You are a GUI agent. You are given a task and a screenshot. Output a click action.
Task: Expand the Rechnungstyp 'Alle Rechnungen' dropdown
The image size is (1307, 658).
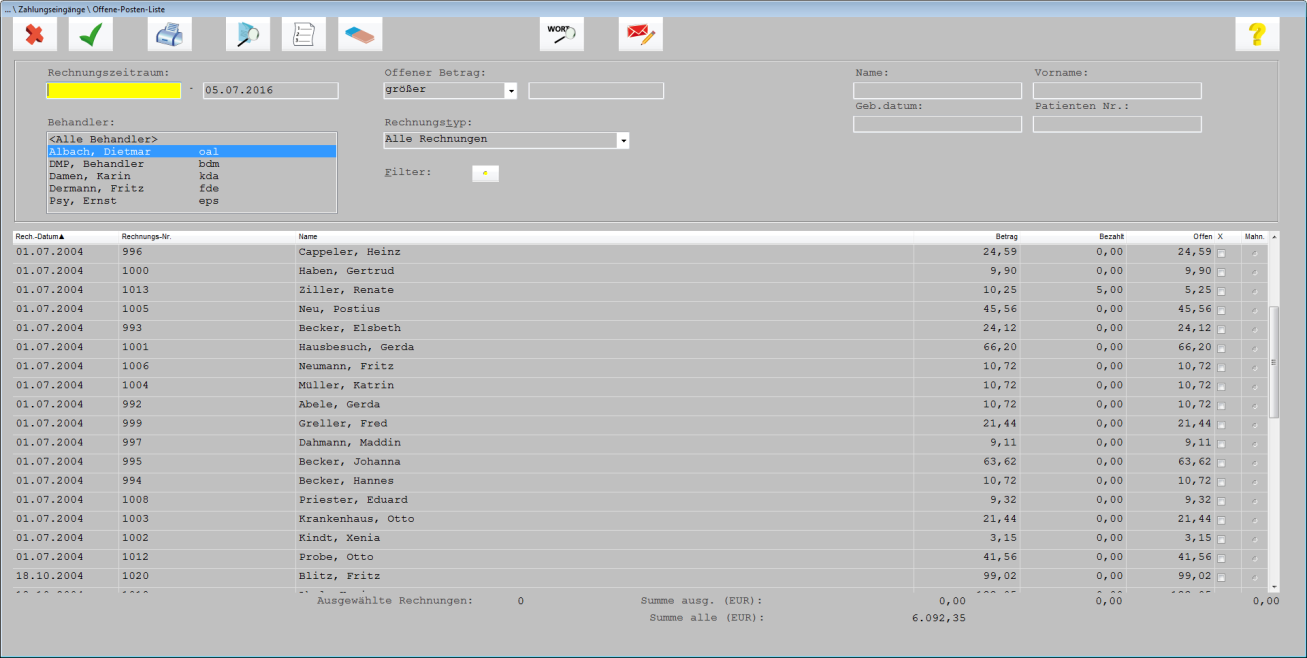pos(623,141)
